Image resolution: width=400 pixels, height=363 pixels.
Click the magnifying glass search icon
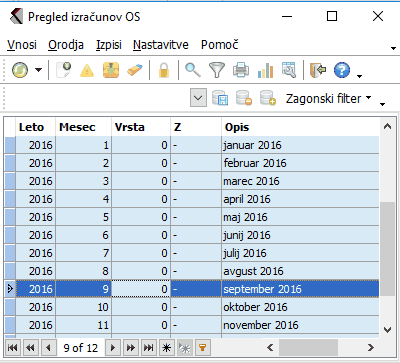(x=193, y=70)
